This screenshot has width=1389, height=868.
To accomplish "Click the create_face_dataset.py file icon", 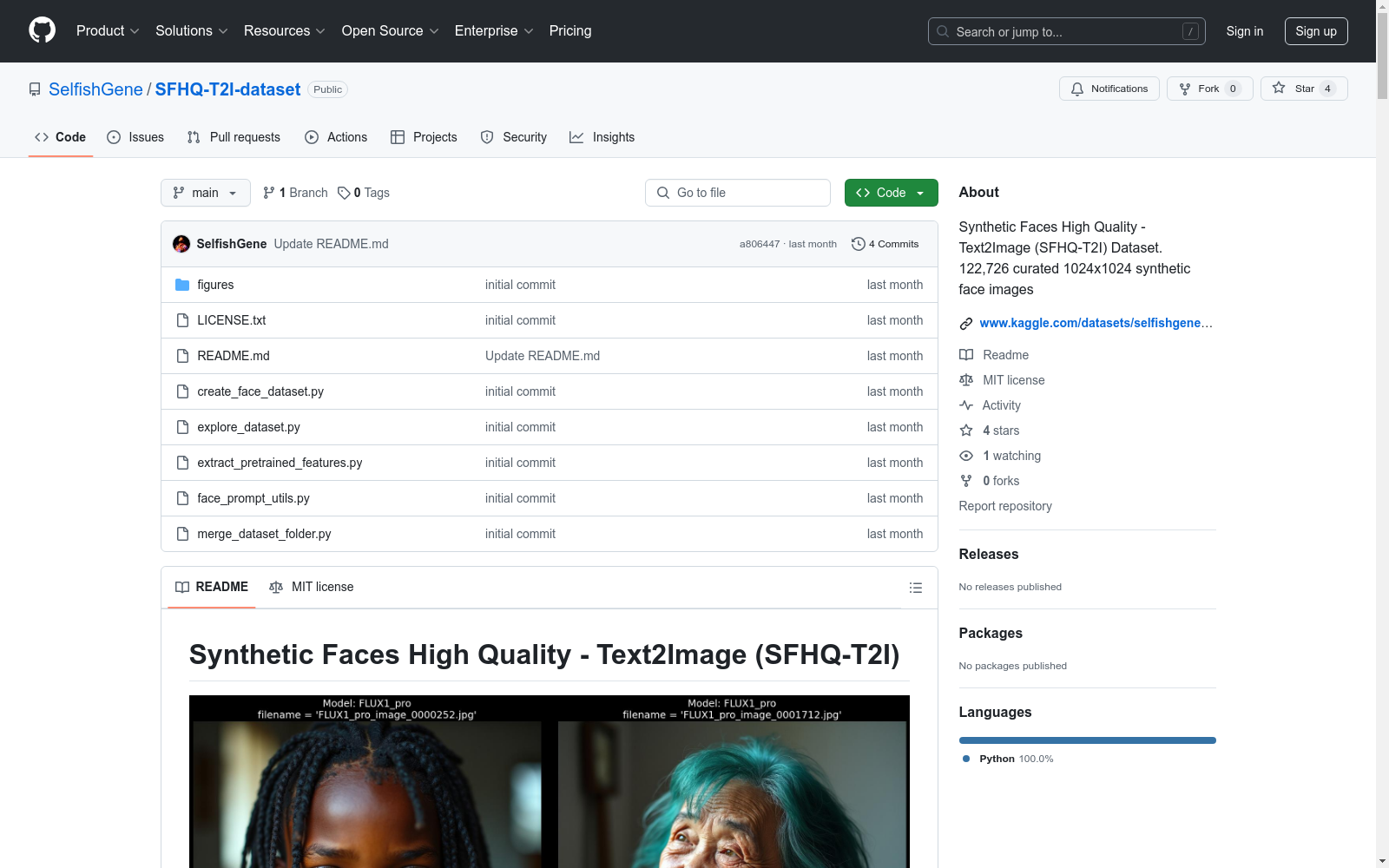I will click(182, 391).
